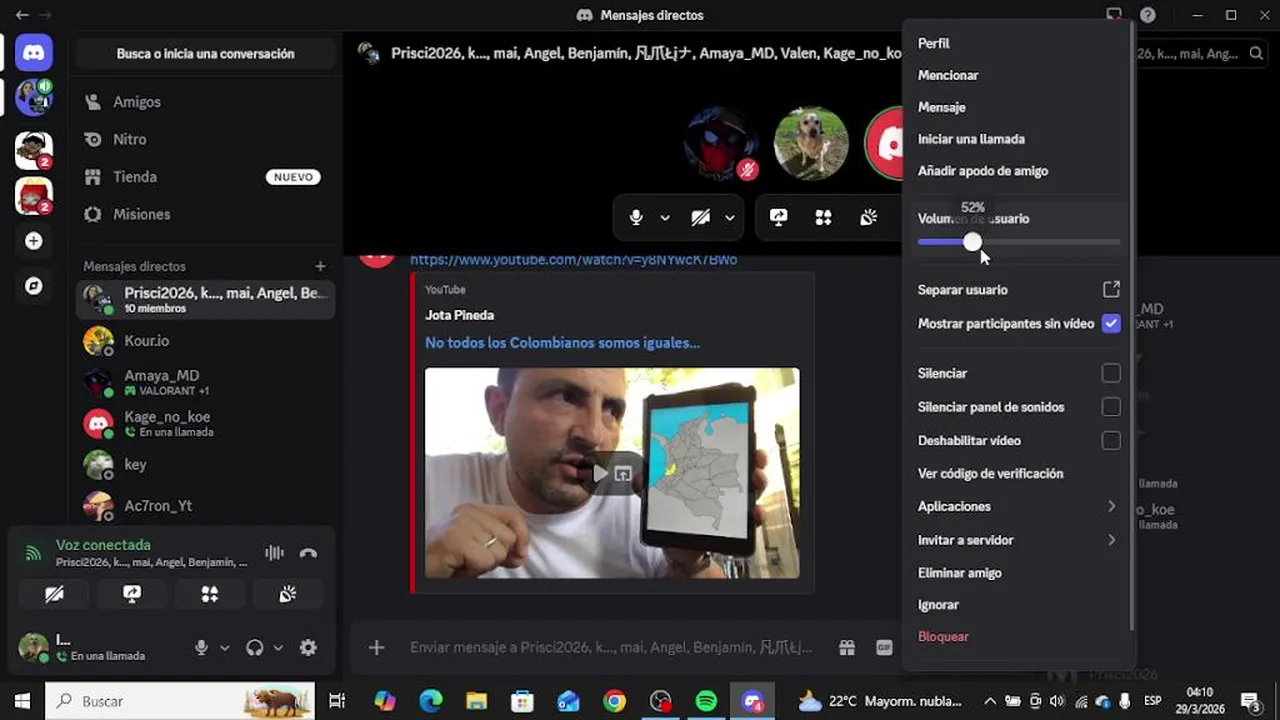
Task: Click the add a server plus icon
Action: click(x=34, y=241)
